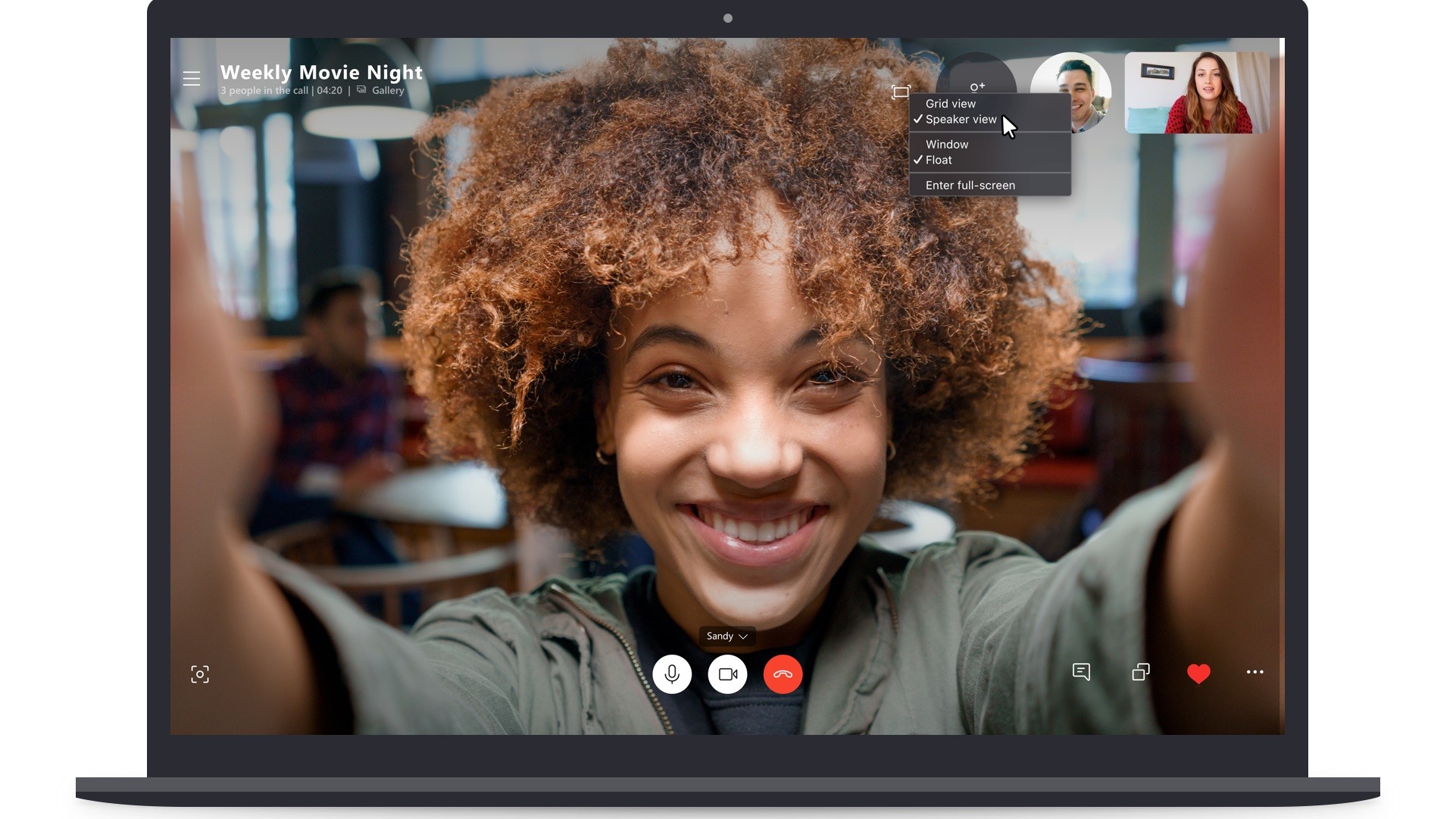The image size is (1456, 819).
Task: Turn off the video camera
Action: (x=727, y=674)
